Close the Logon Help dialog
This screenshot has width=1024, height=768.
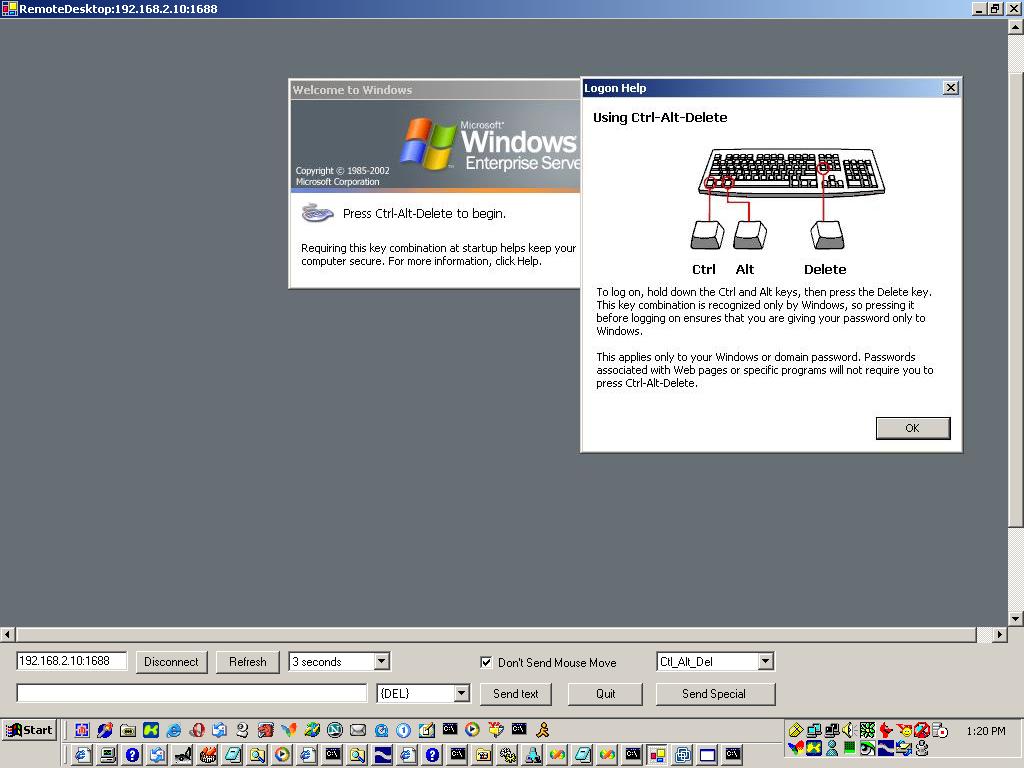coord(951,88)
